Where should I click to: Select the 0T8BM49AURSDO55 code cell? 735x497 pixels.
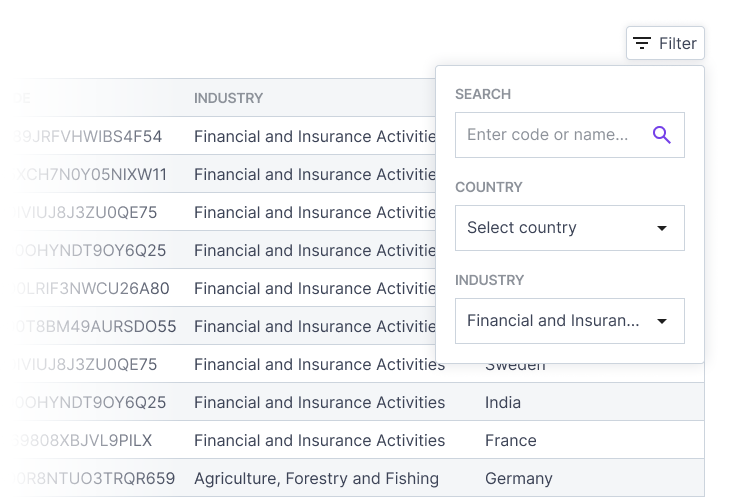pos(95,326)
